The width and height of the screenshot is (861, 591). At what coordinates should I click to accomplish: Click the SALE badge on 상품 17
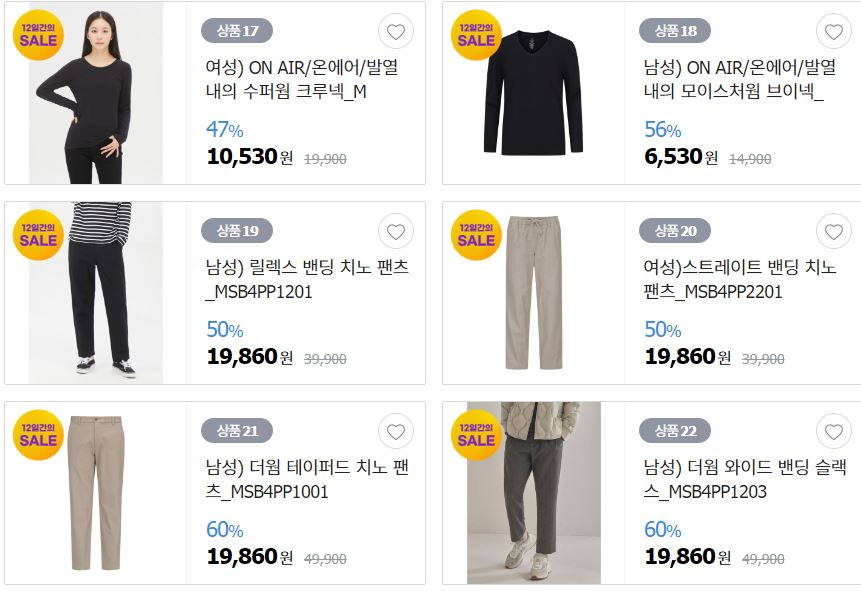(x=38, y=35)
